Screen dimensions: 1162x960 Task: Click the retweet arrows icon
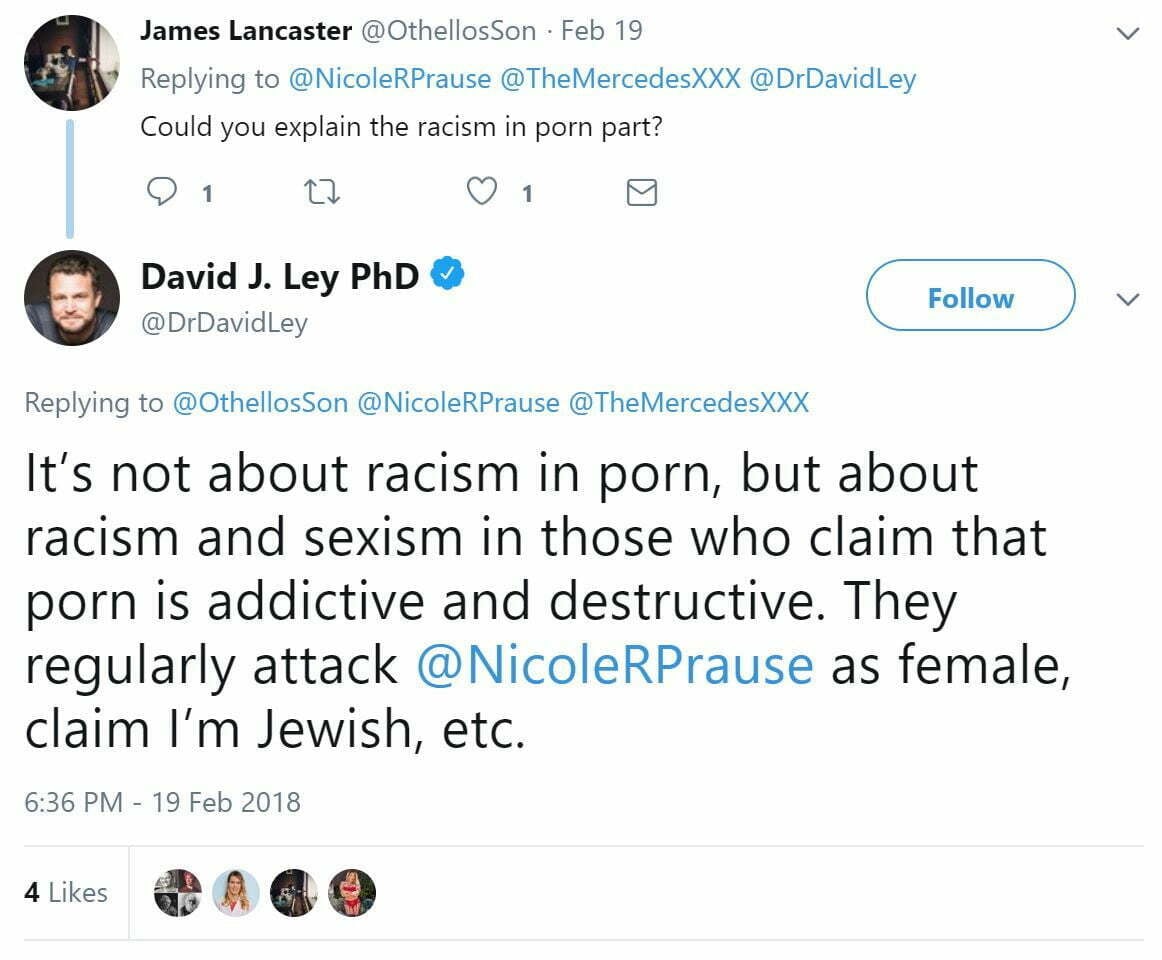point(323,191)
